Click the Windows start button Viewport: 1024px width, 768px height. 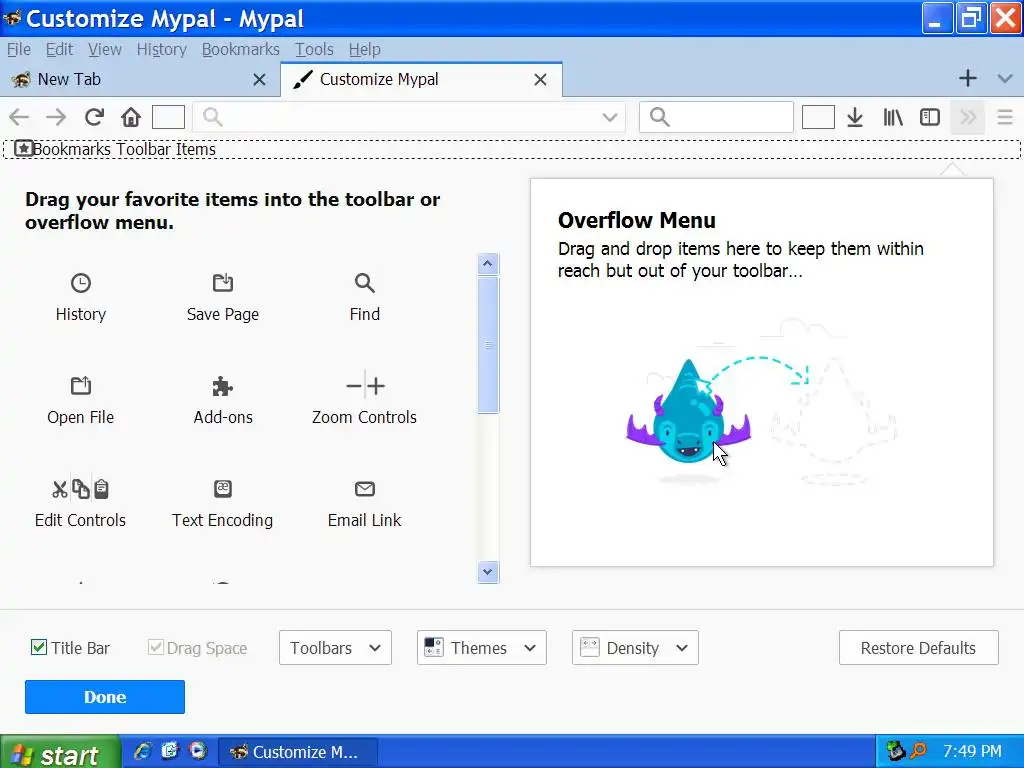point(60,752)
